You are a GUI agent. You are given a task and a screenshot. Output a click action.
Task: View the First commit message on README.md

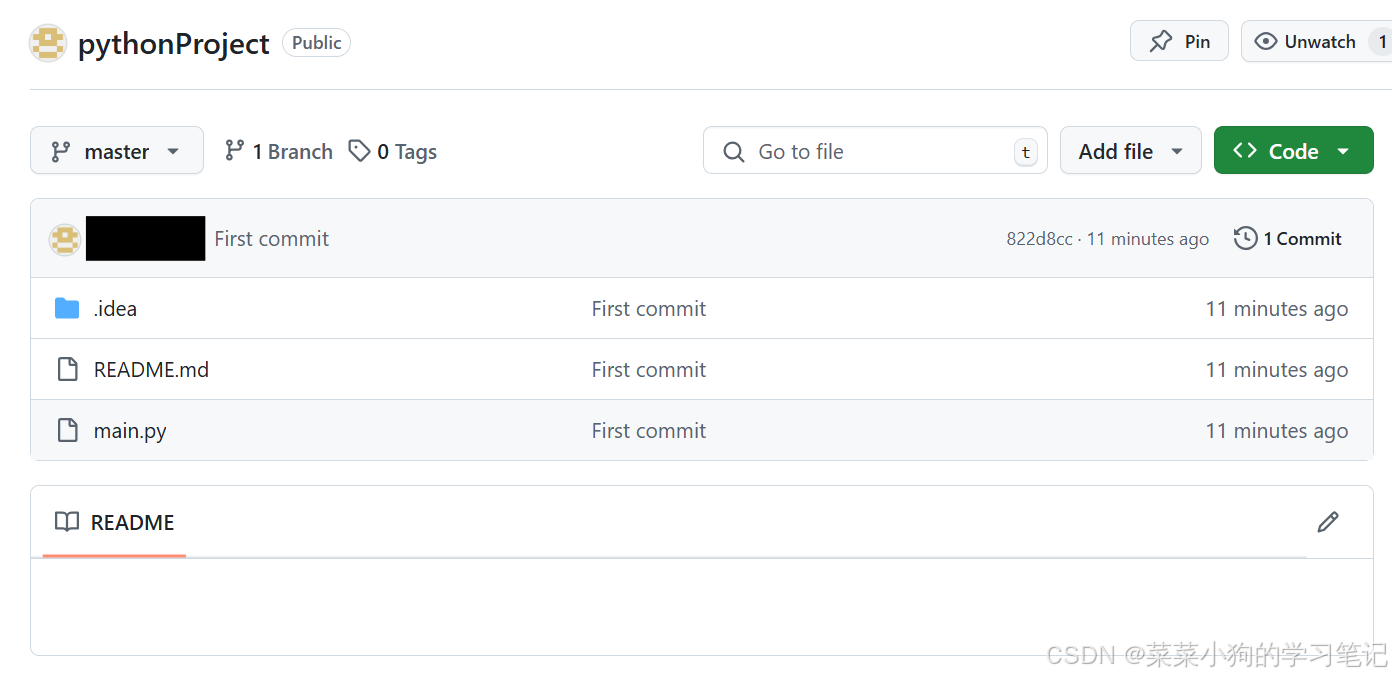point(648,370)
